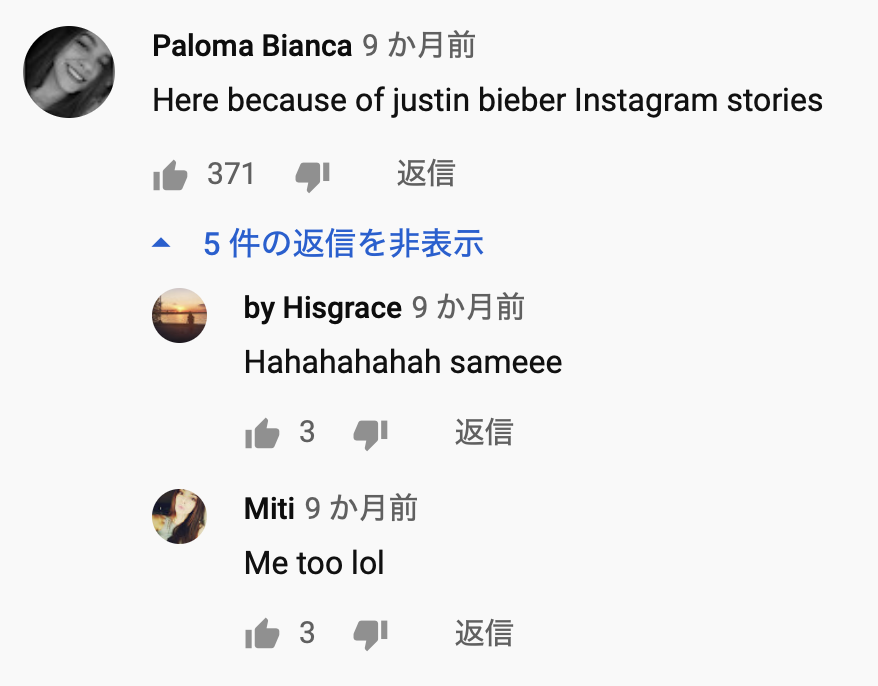Dislike Miti's "Me too lol" reply

[x=370, y=634]
